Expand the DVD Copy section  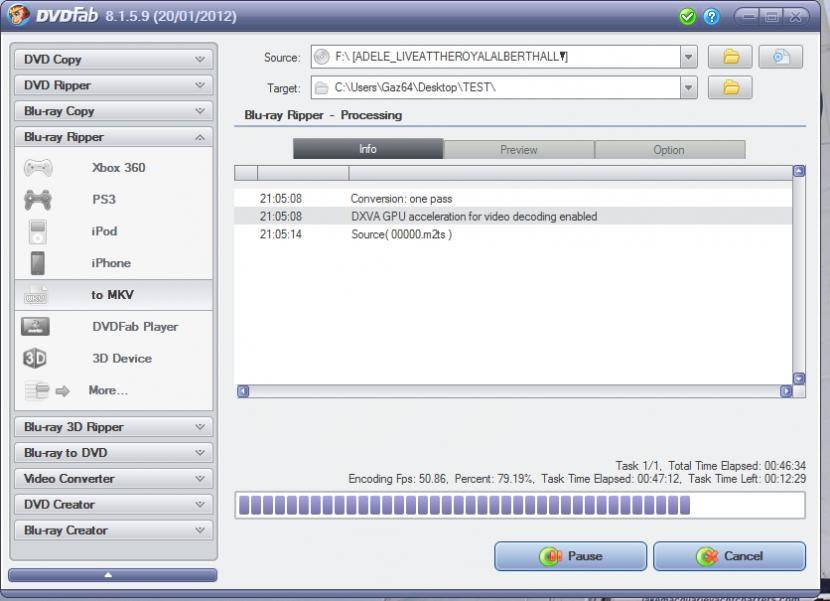click(114, 59)
